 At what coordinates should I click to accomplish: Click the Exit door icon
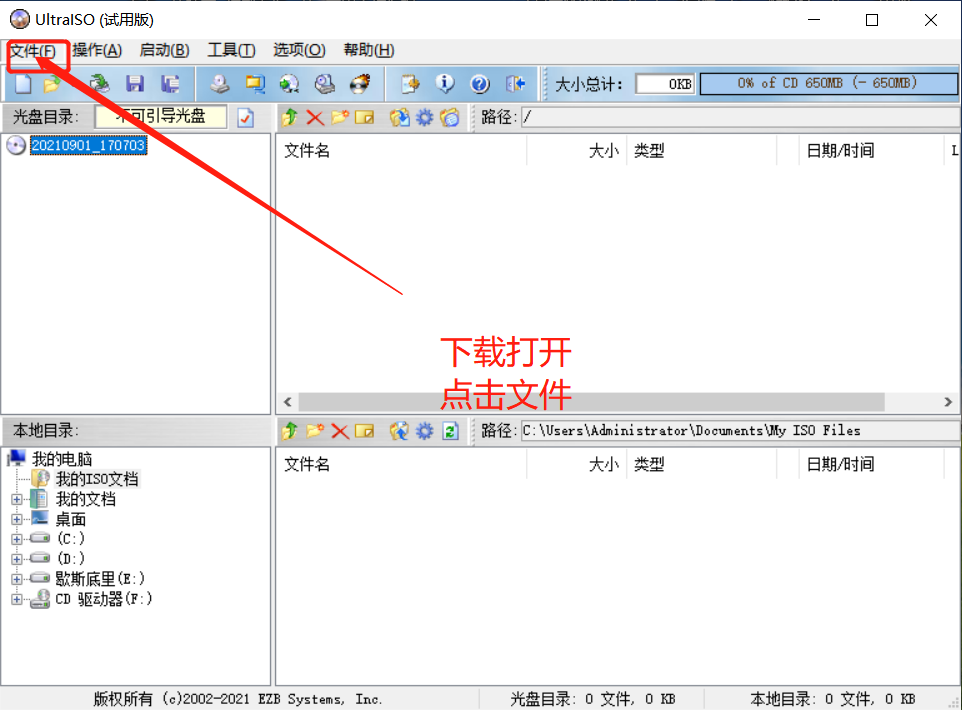click(515, 83)
